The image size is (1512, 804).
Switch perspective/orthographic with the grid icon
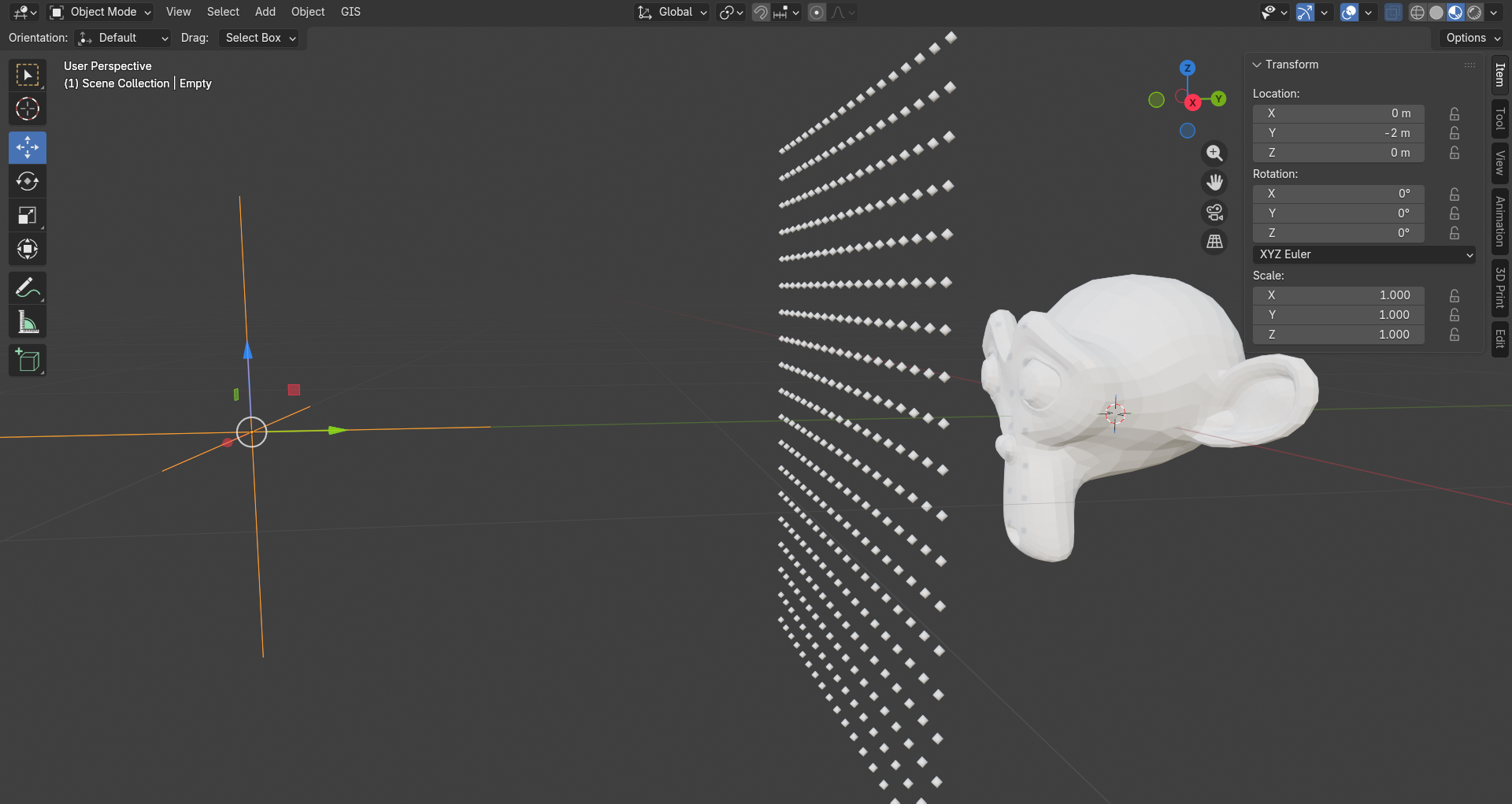1215,242
